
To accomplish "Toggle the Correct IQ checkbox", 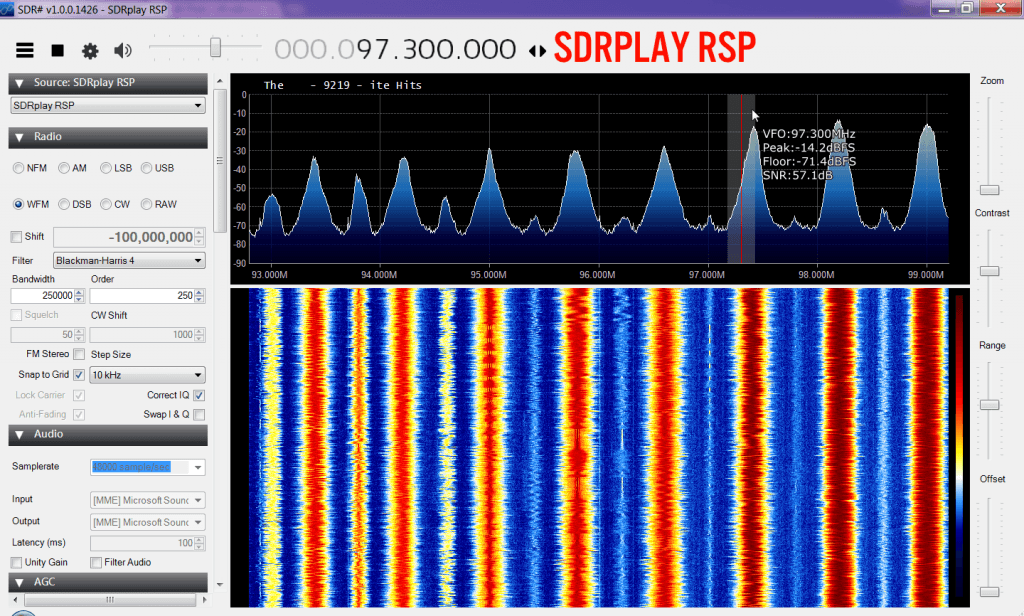I will coord(199,395).
